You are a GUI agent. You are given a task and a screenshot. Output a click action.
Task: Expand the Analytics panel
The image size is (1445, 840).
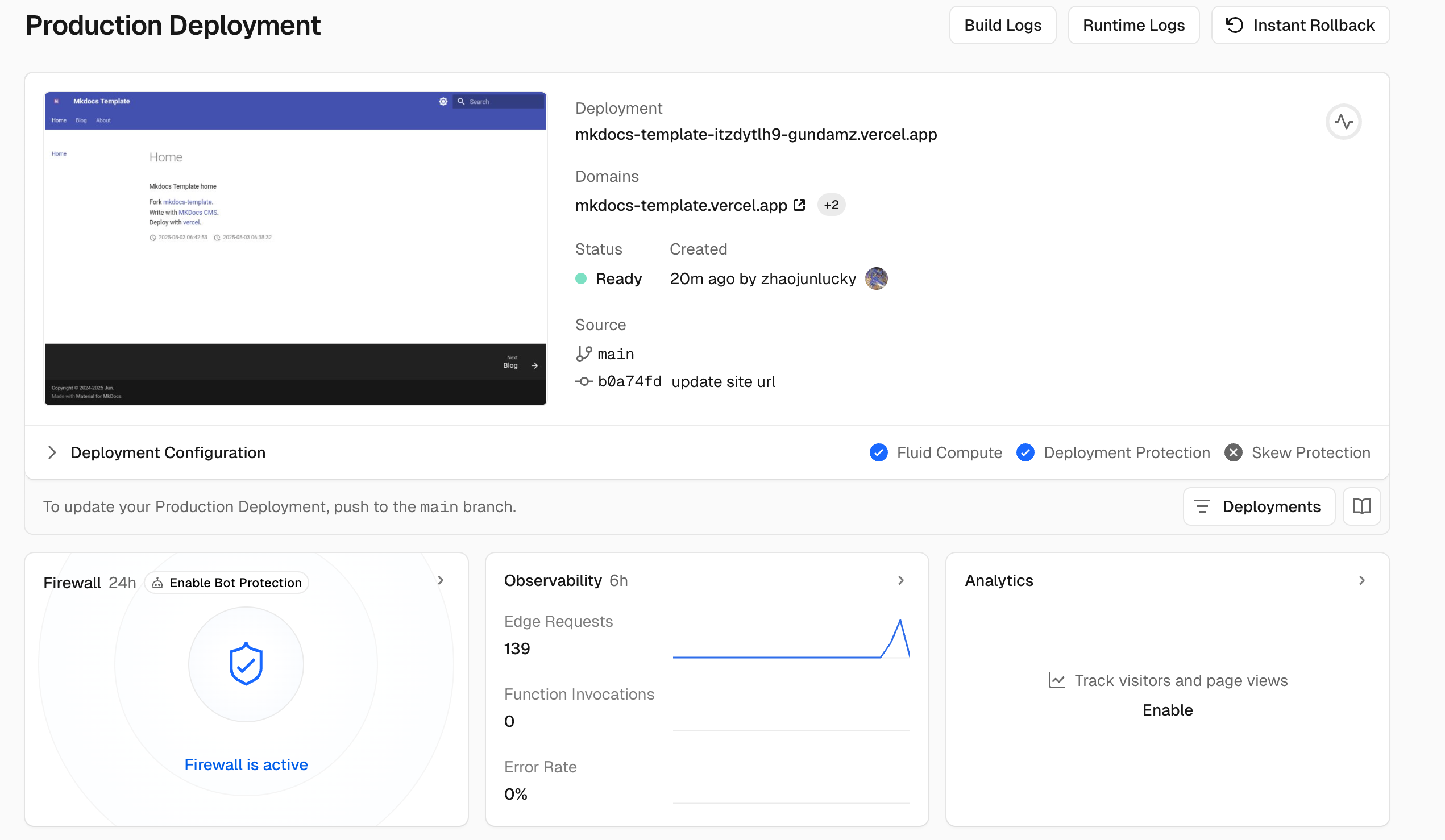point(1363,580)
